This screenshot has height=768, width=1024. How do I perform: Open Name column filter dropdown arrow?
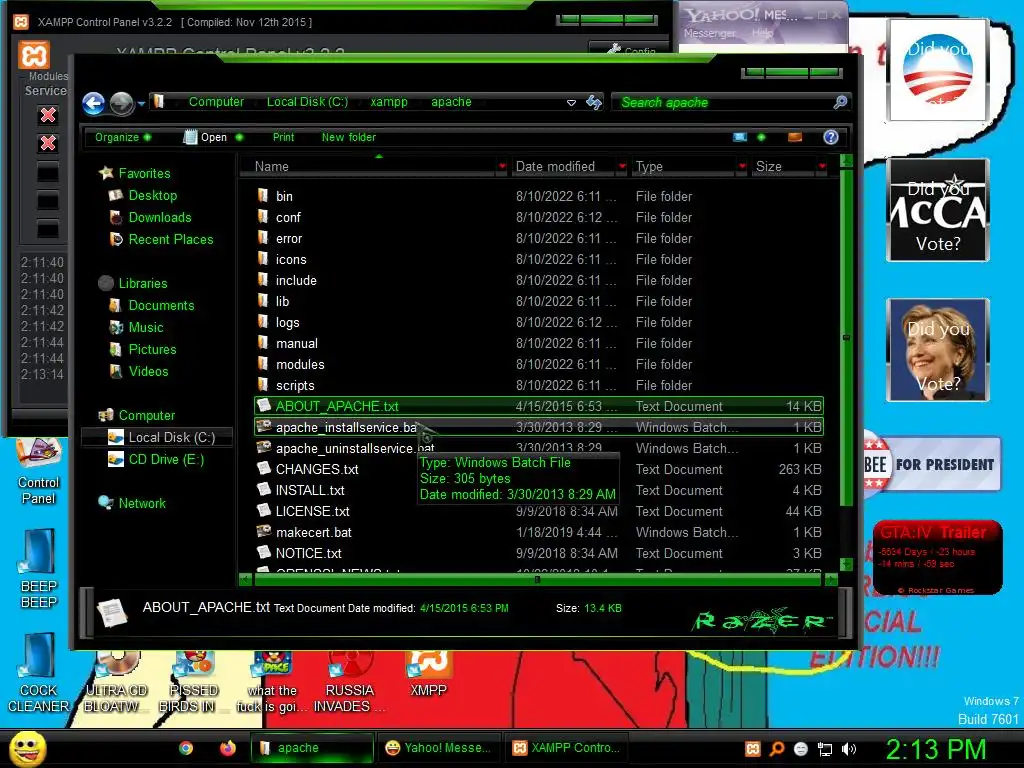pos(502,167)
